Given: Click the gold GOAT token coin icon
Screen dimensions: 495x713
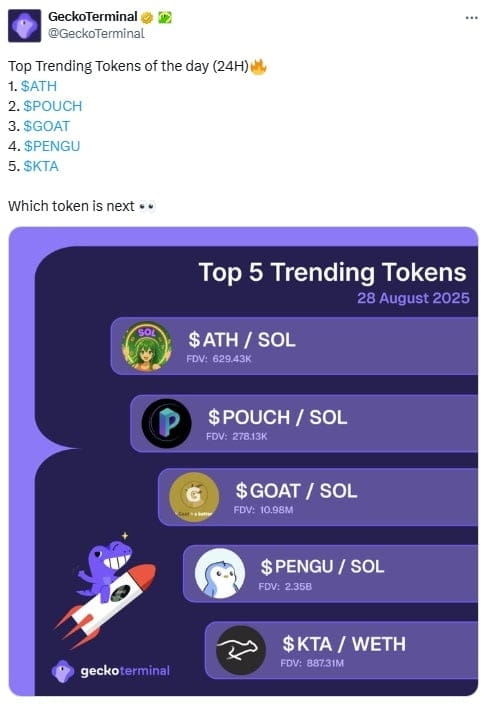Looking at the screenshot, I should 194,497.
